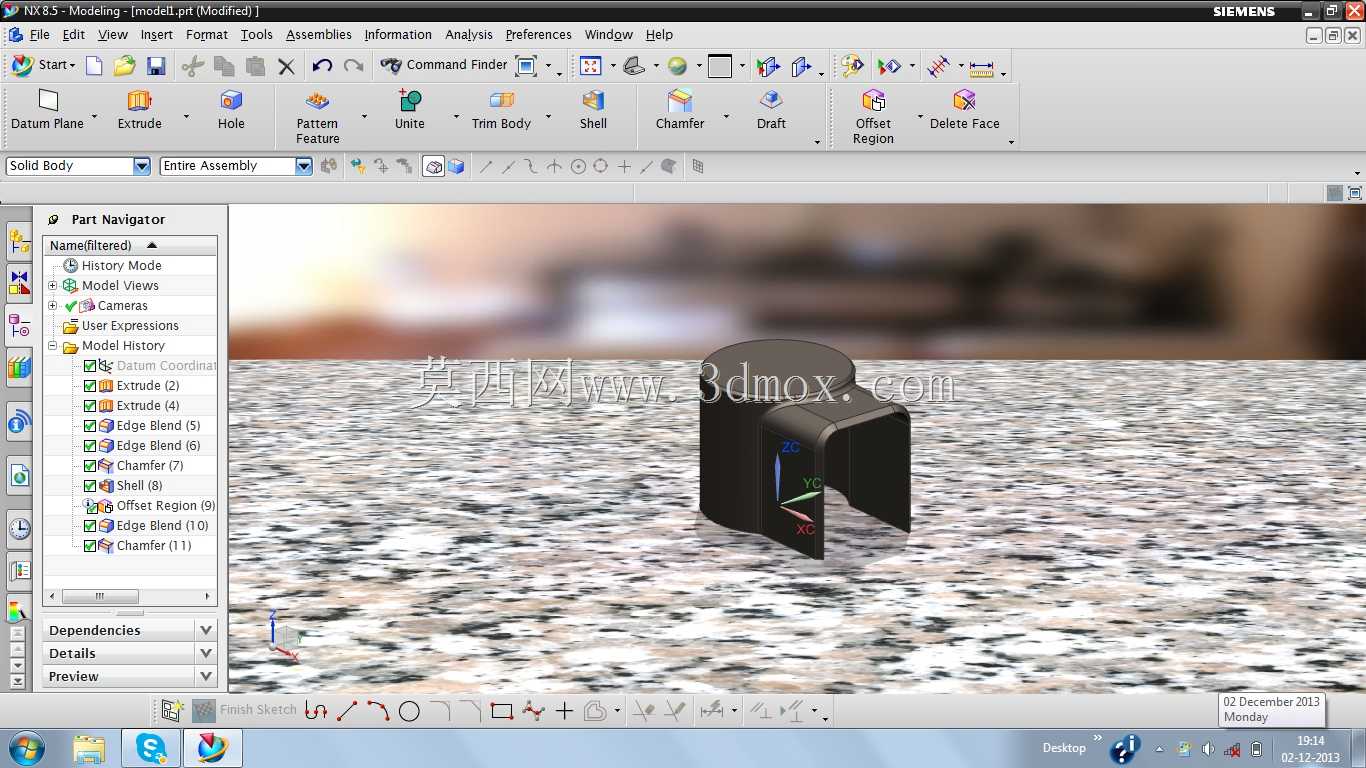Click the Windows Start orb
The image size is (1366, 768).
point(26,748)
